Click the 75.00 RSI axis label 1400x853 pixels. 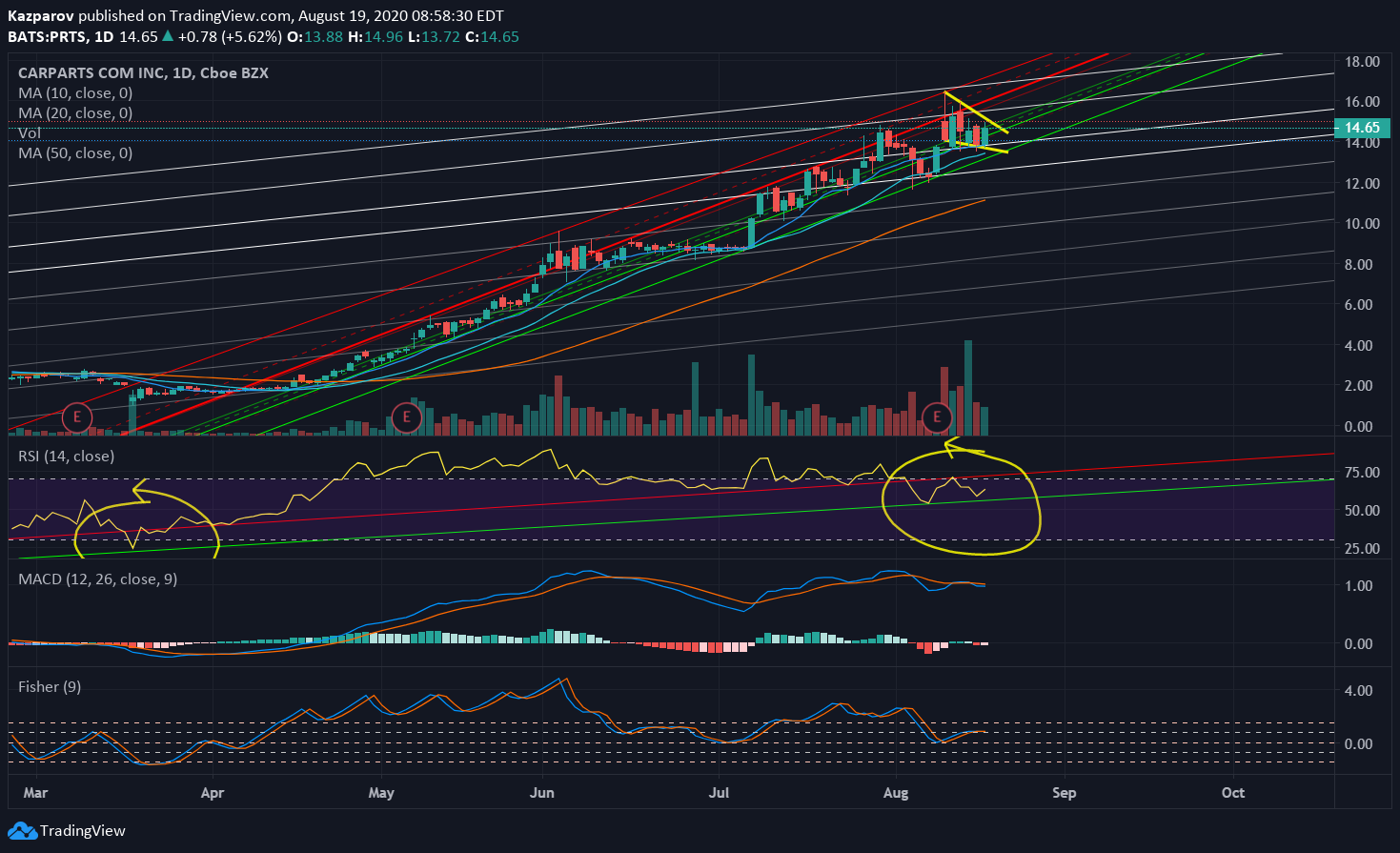1362,473
